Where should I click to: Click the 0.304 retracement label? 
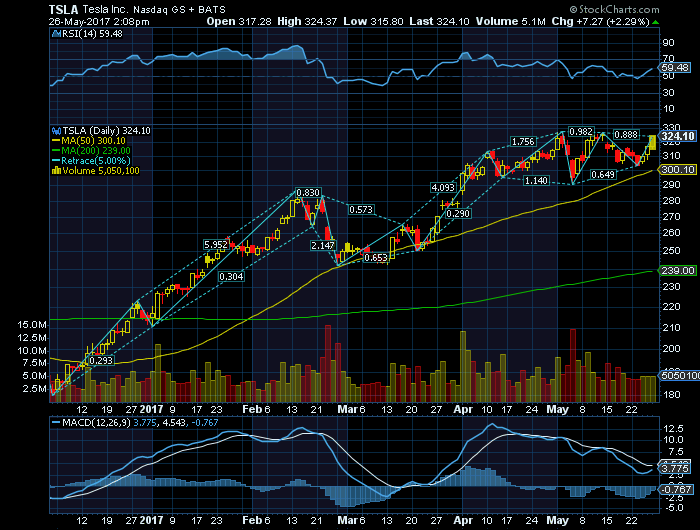tap(231, 277)
